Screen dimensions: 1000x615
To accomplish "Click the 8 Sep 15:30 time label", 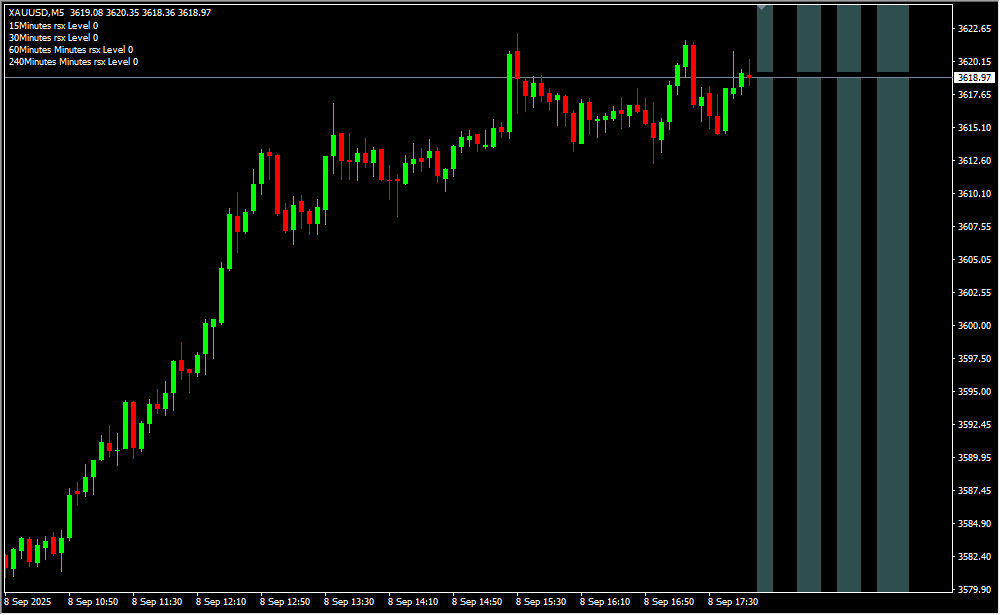I will click(x=541, y=602).
